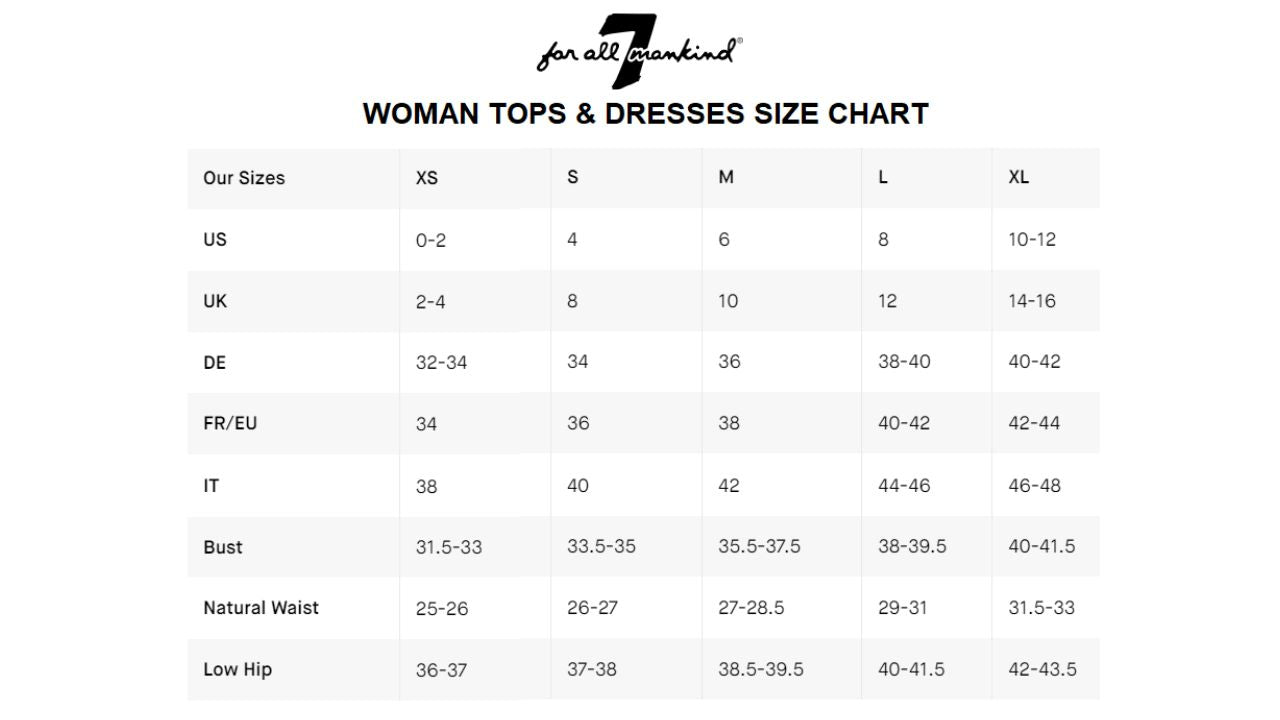This screenshot has width=1280, height=720.
Task: Select the Natural Waist row label
Action: 261,608
